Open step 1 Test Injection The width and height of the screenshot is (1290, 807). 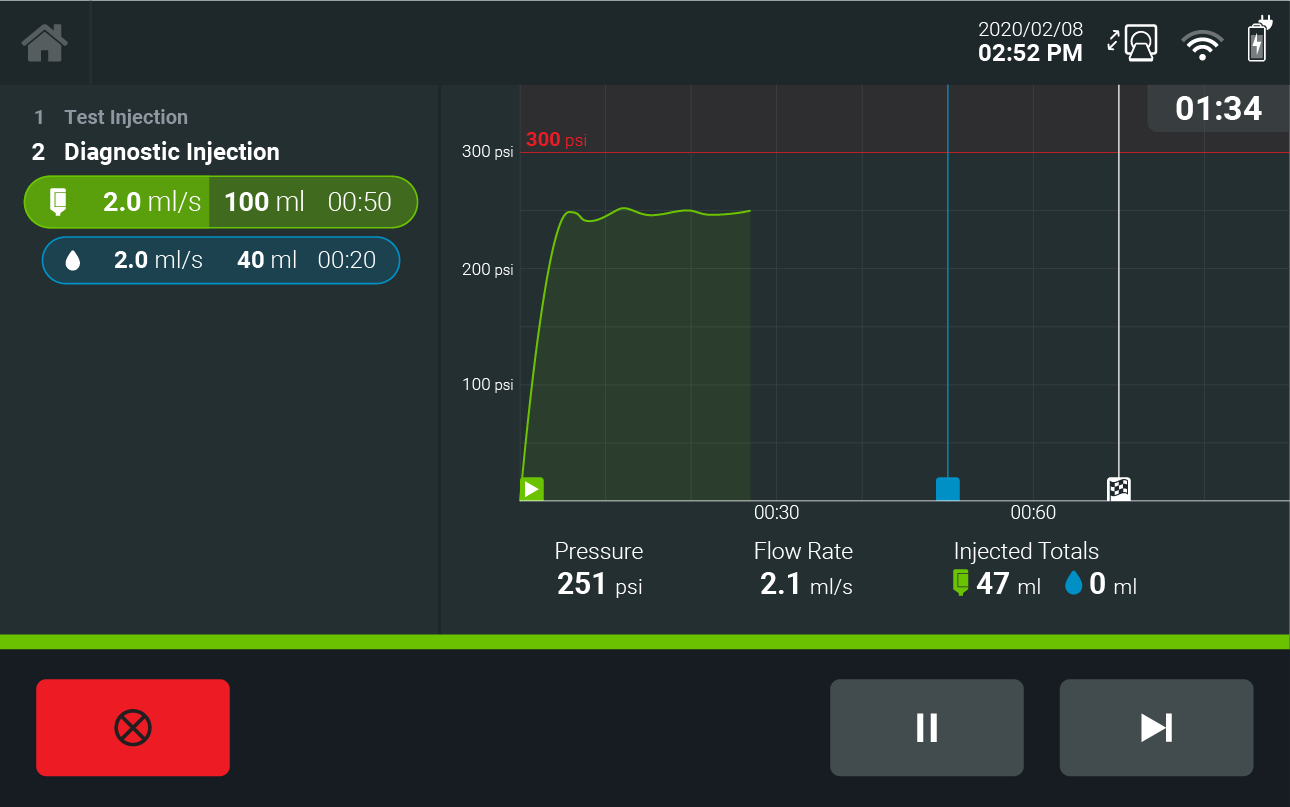110,117
